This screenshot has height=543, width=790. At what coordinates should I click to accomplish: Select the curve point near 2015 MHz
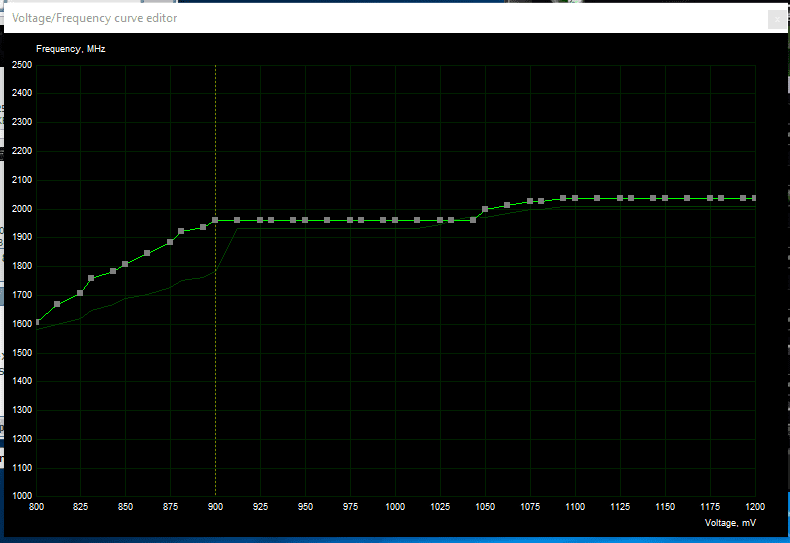pos(507,205)
